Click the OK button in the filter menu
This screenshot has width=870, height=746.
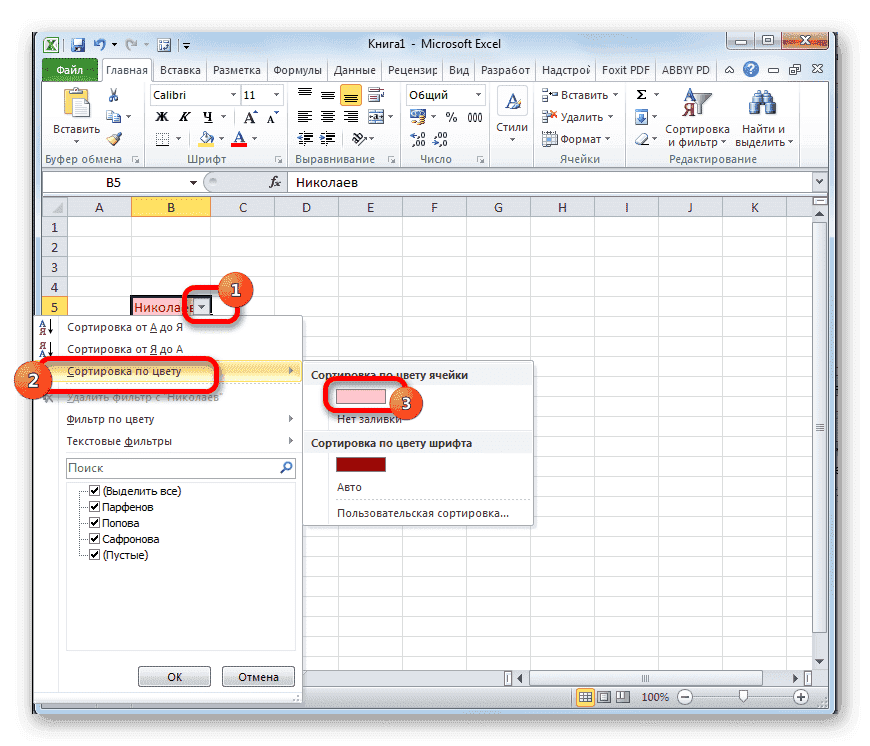click(x=173, y=676)
